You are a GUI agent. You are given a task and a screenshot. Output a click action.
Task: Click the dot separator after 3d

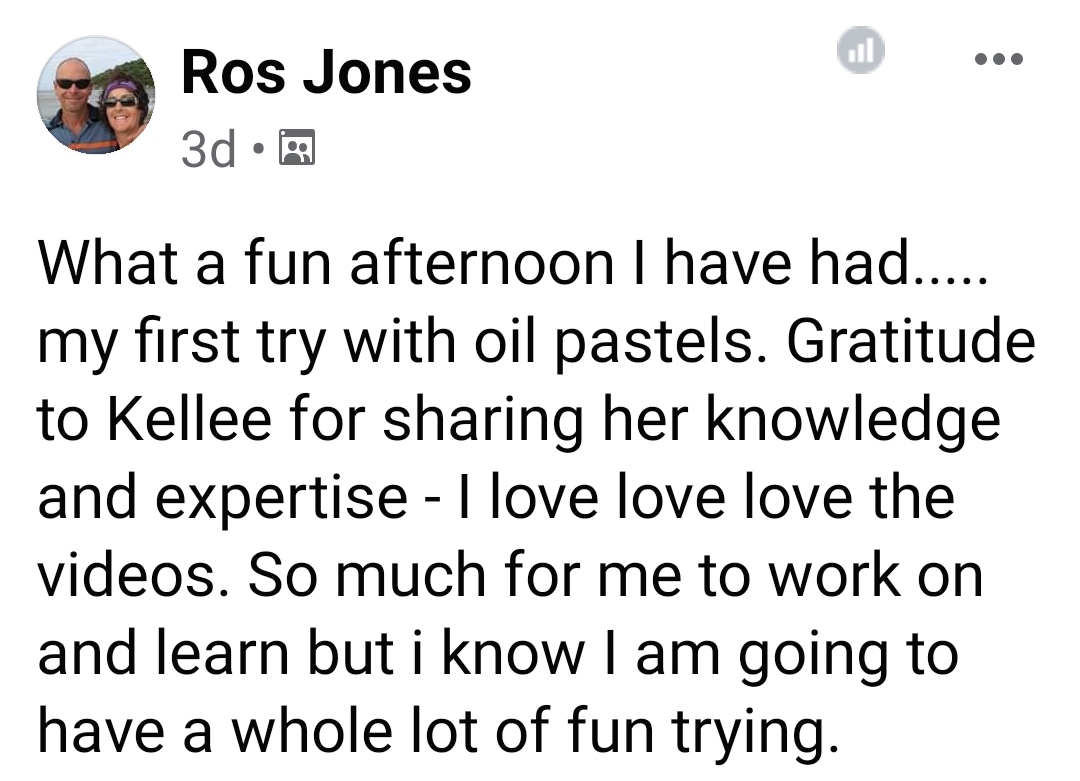258,148
